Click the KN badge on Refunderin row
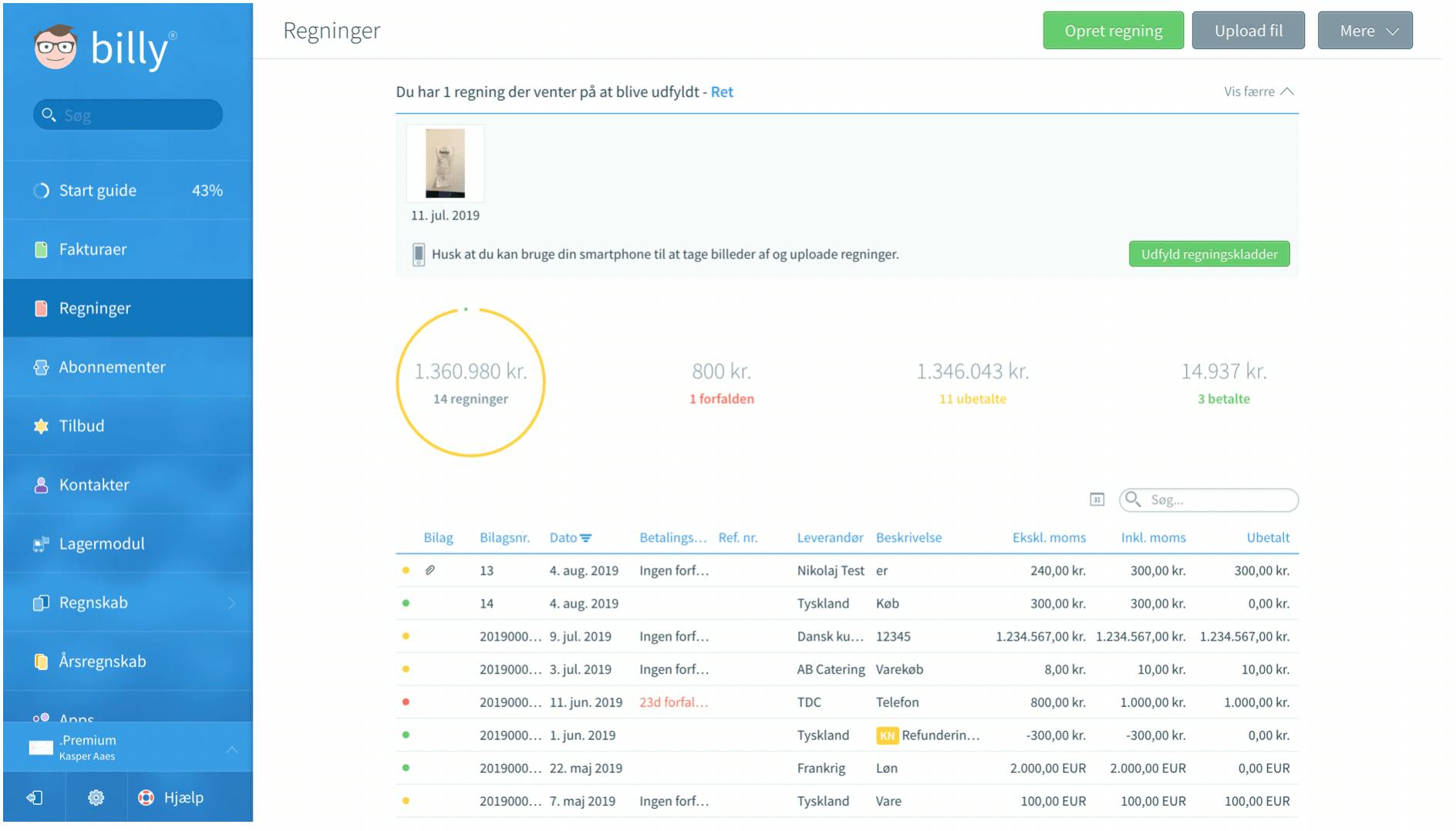 point(887,735)
